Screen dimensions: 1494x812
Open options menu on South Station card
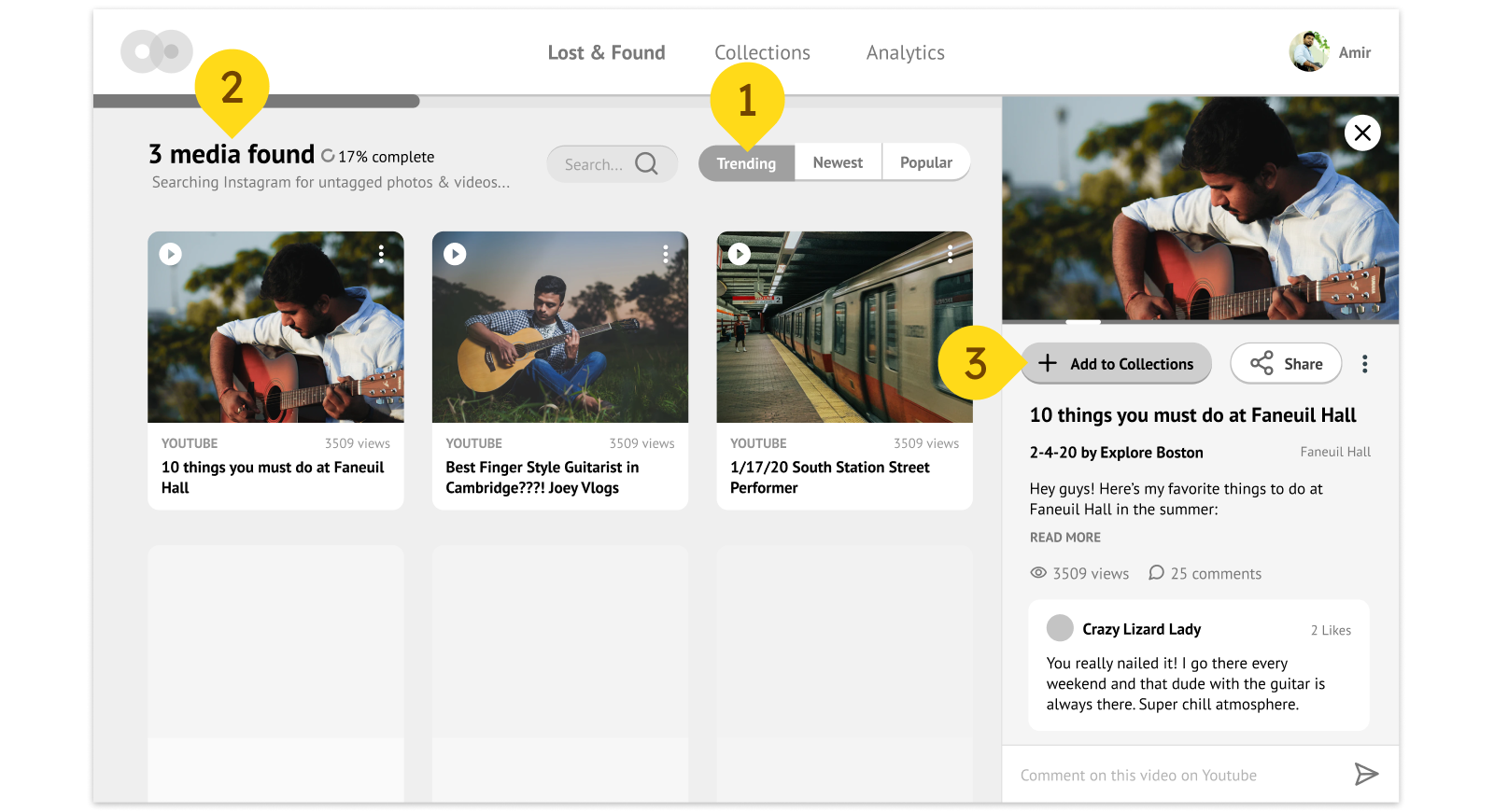click(x=950, y=254)
